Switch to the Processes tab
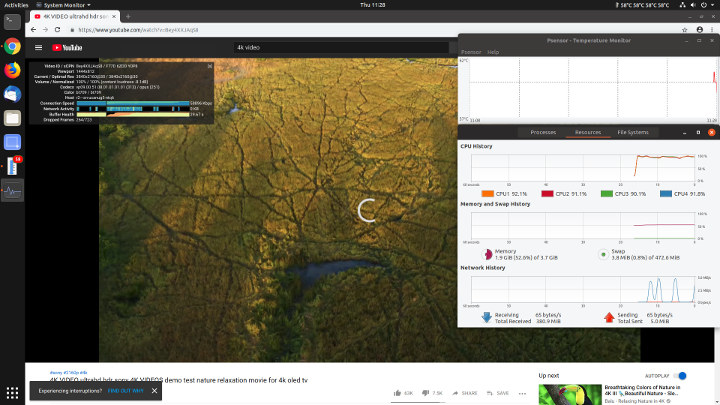The height and width of the screenshot is (405, 720). pyautogui.click(x=543, y=132)
